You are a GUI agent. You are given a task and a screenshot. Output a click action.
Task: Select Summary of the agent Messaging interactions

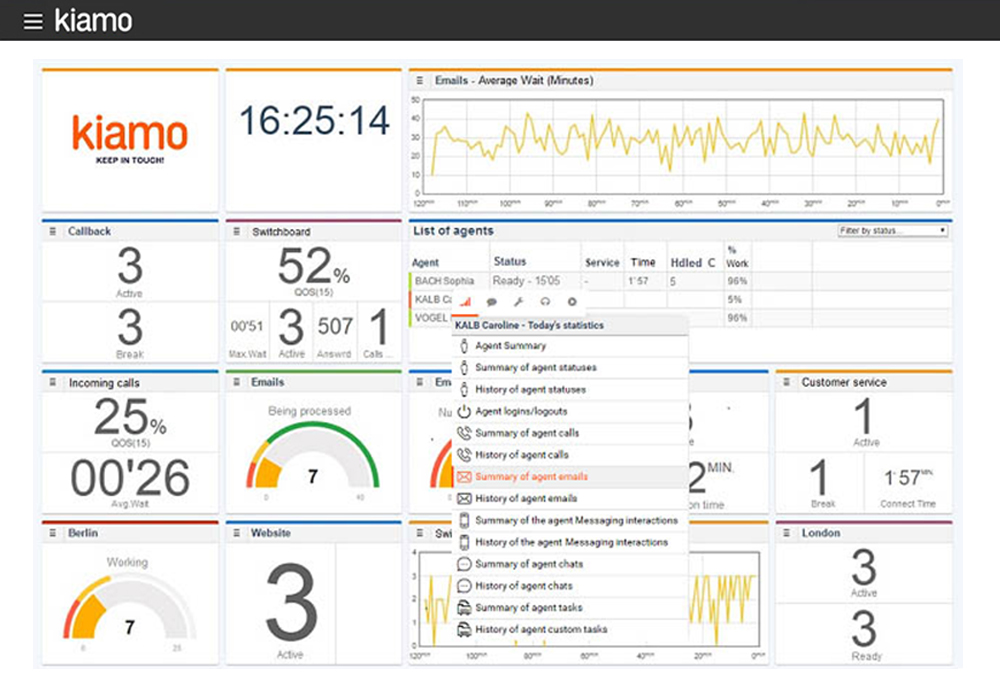click(570, 520)
